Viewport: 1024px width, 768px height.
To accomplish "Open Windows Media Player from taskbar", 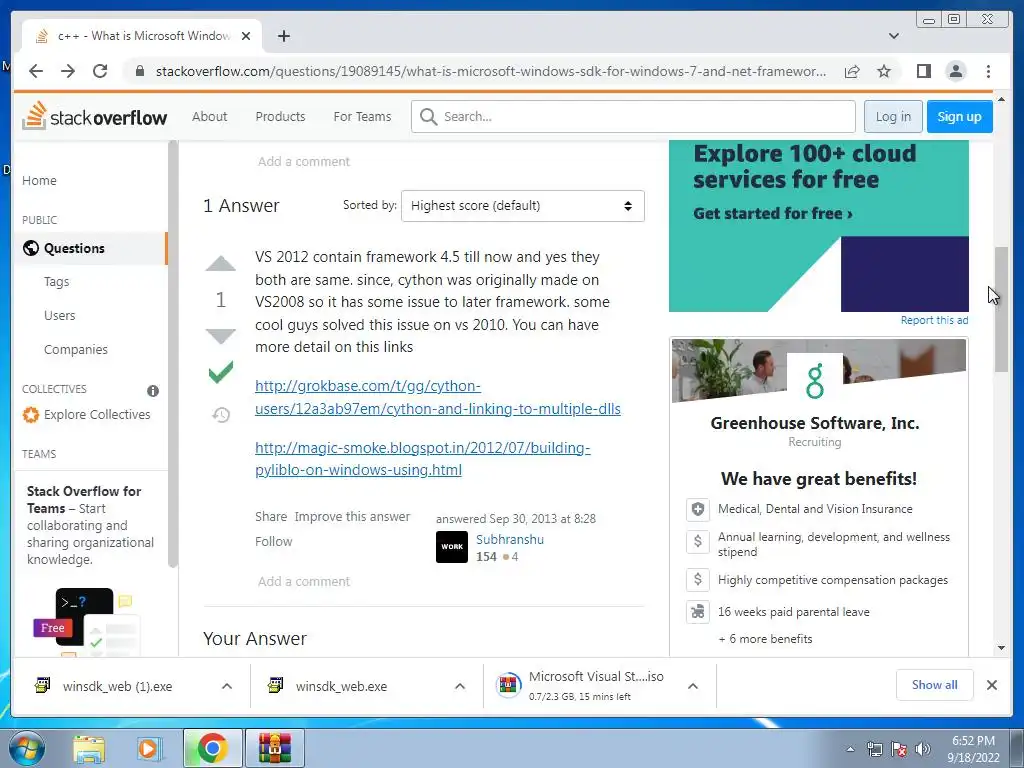I will tap(150, 748).
